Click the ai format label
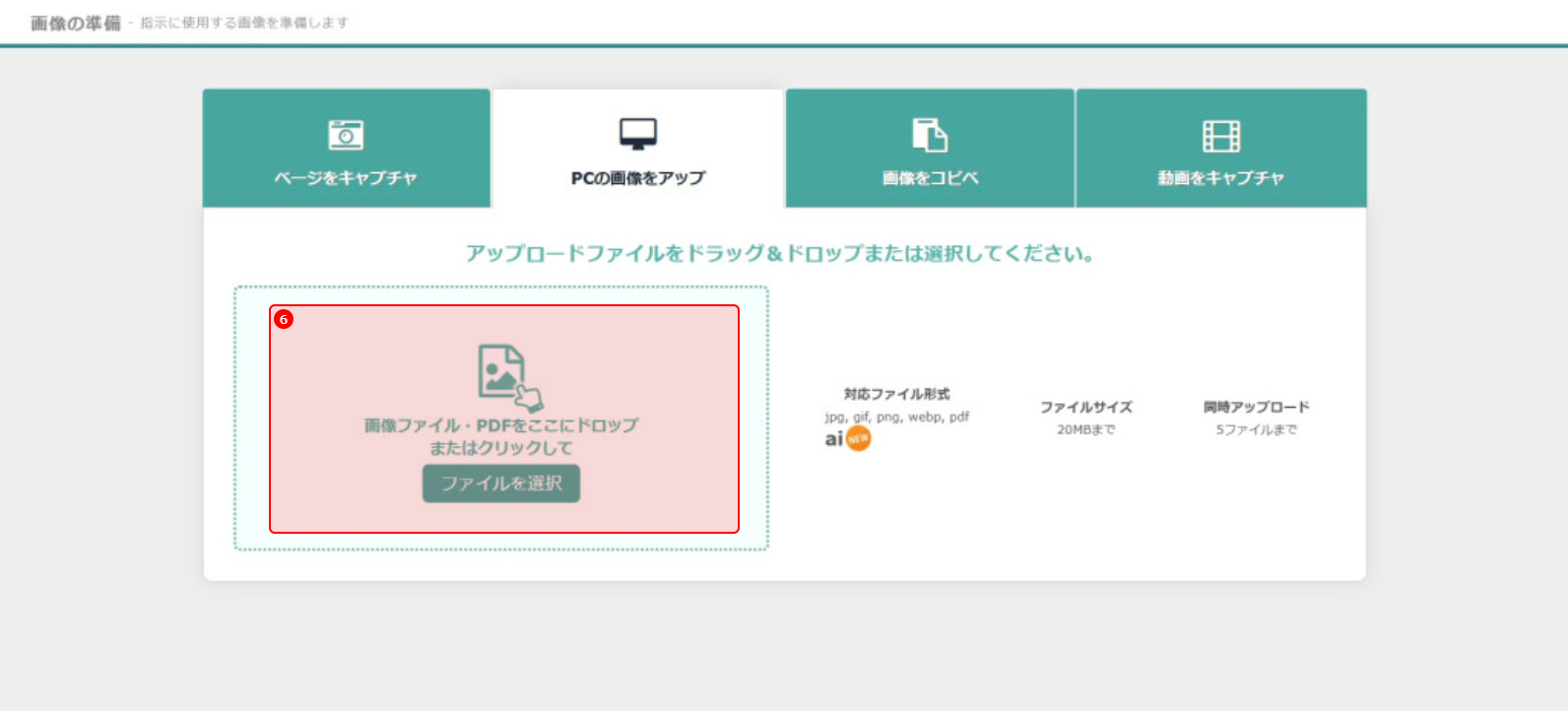The image size is (1568, 711). coord(834,439)
